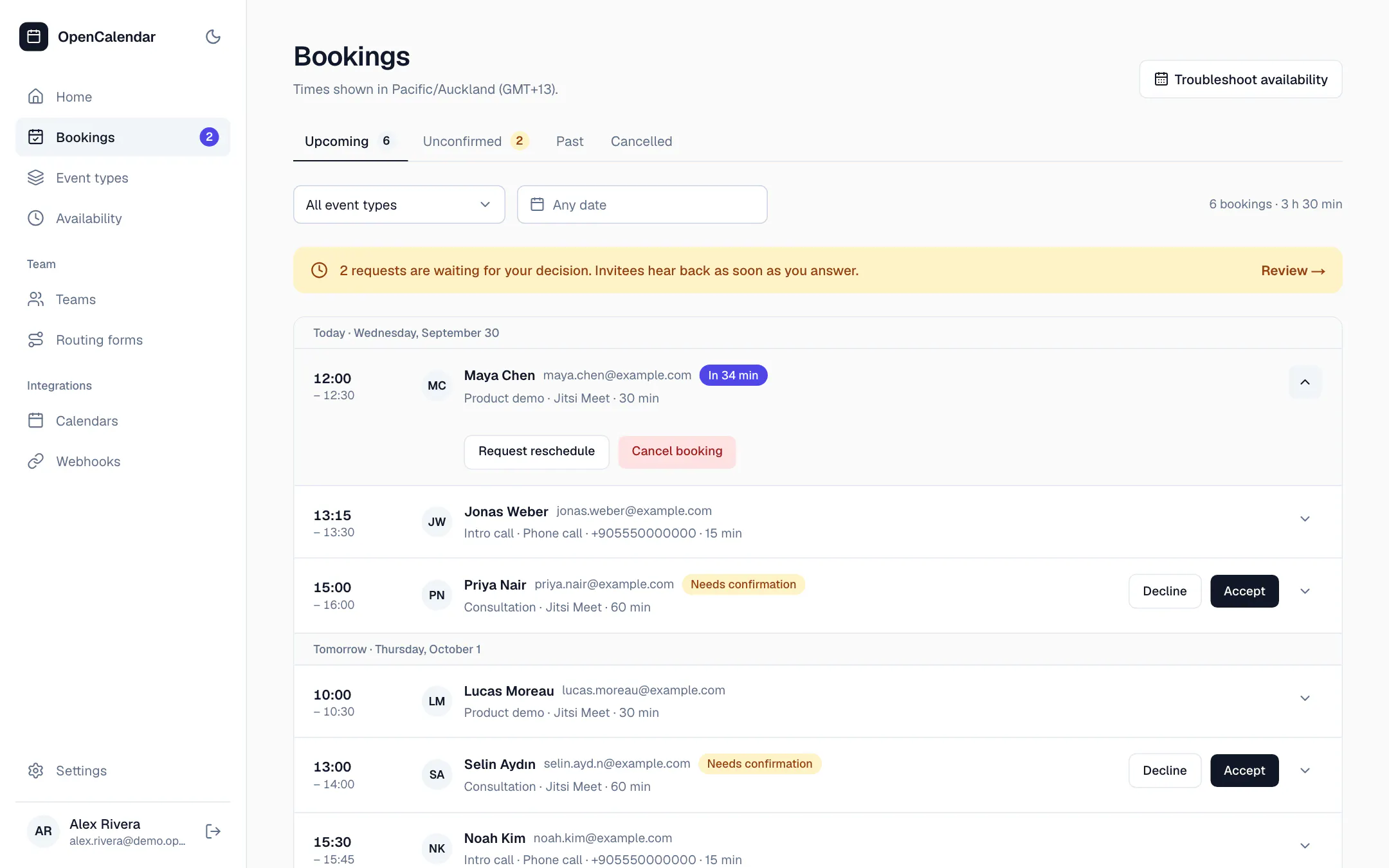Decline Selin Aydın's booking request

point(1165,770)
